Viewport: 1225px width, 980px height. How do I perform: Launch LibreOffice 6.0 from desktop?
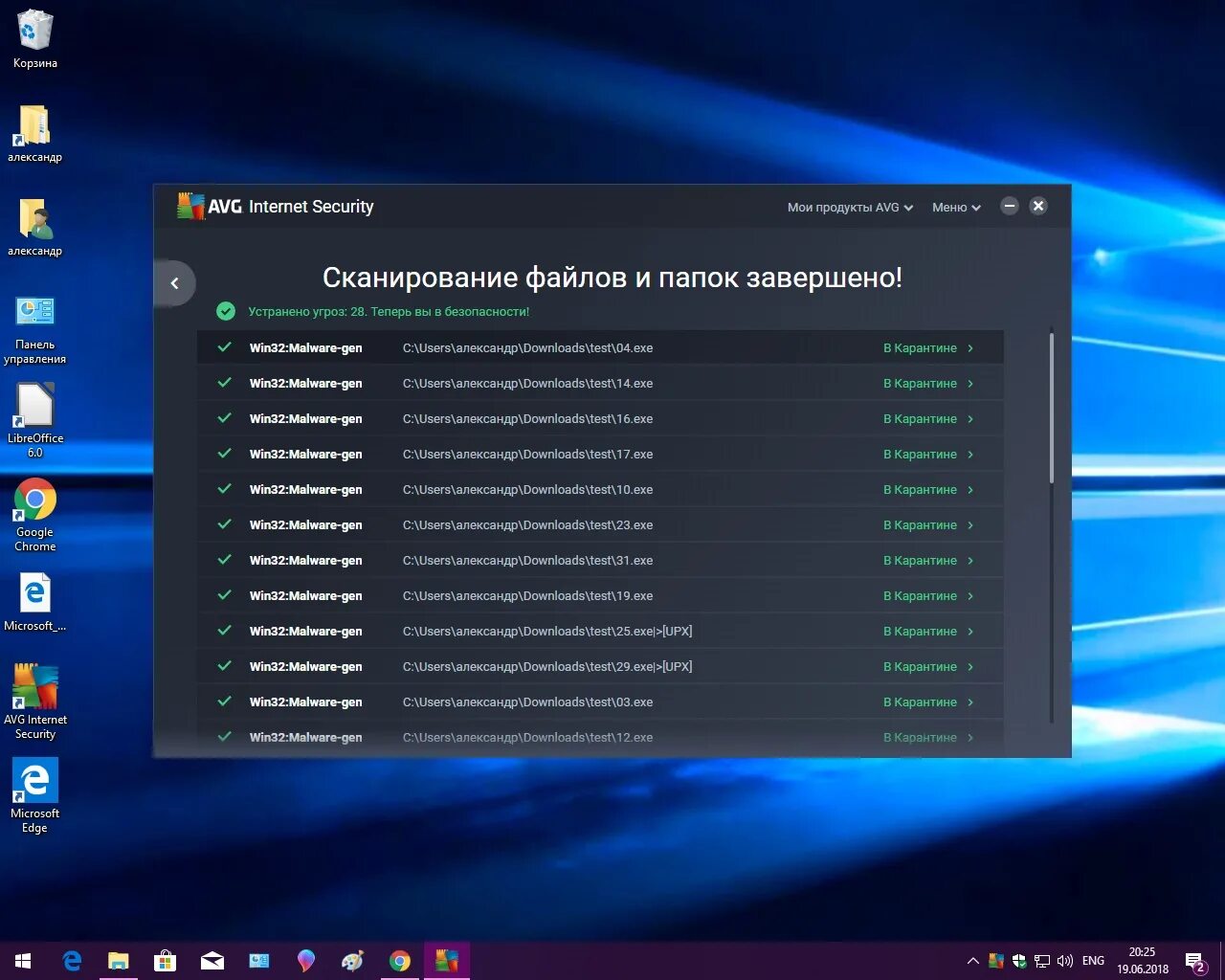pyautogui.click(x=35, y=421)
